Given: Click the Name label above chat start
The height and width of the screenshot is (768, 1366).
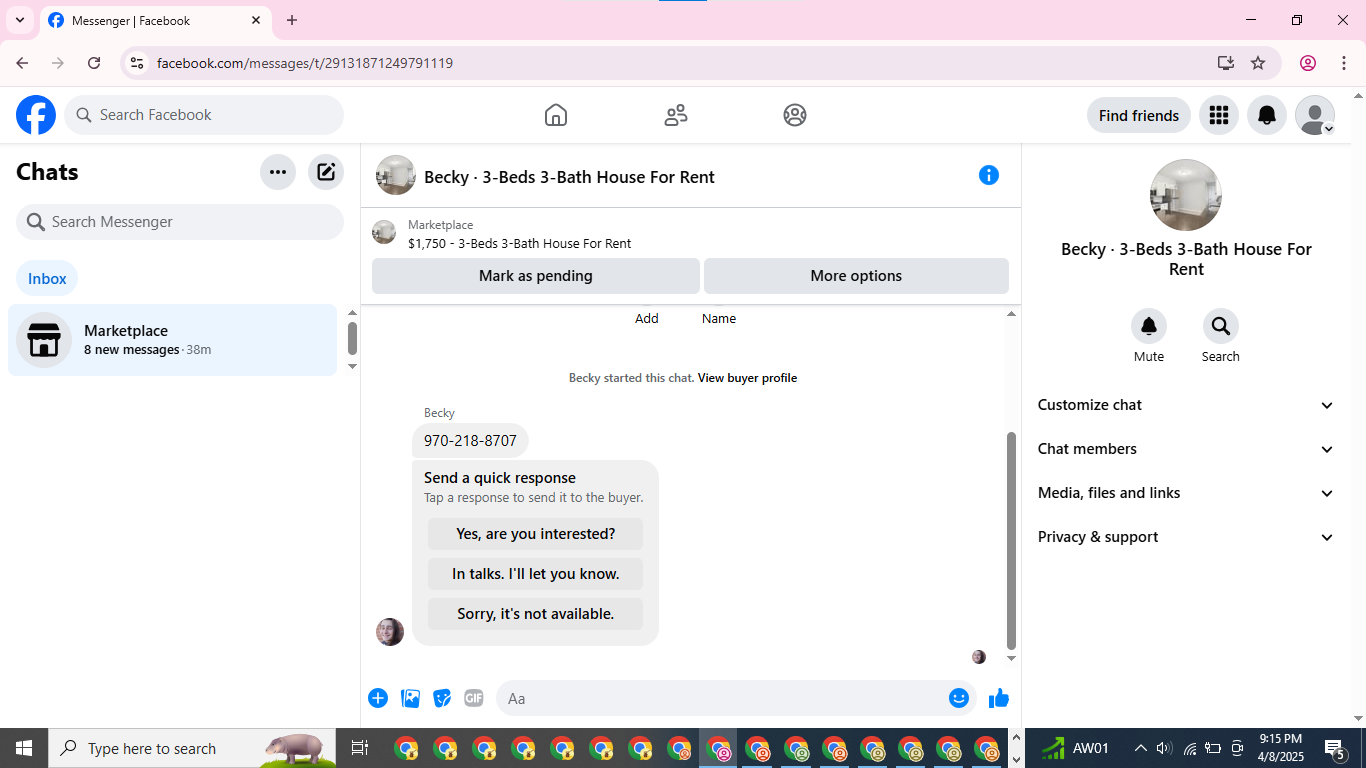Looking at the screenshot, I should point(719,319).
